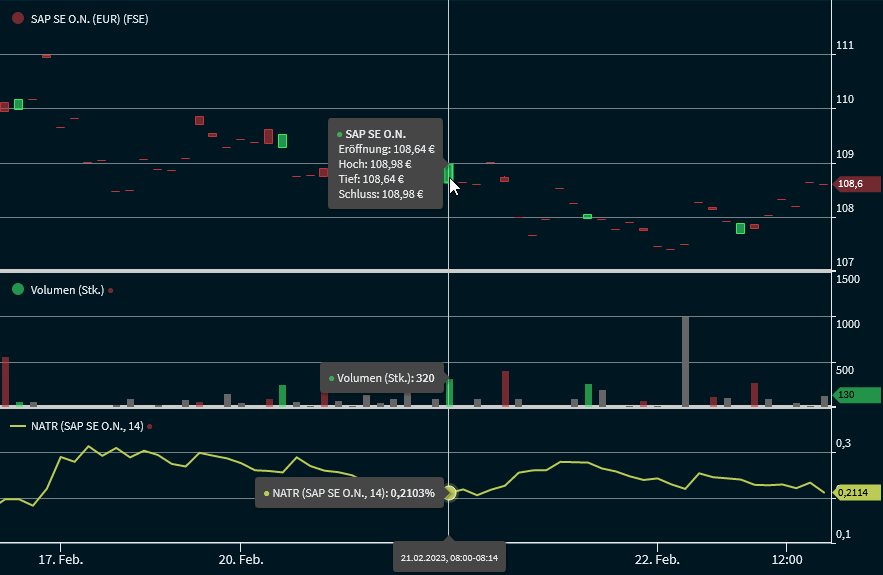
Task: Click the yellow 0,2114 NATR value tag
Action: coord(855,492)
